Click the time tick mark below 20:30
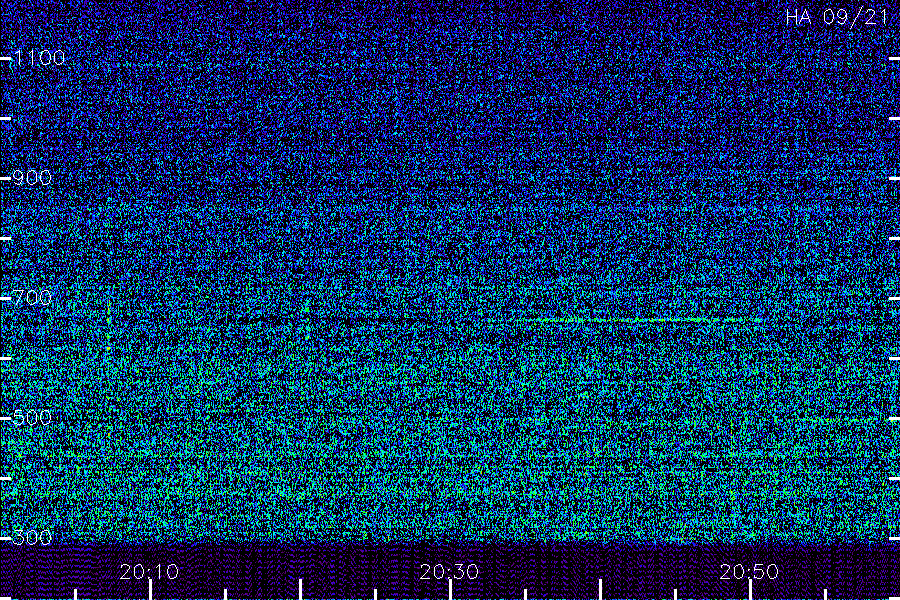The height and width of the screenshot is (600, 900). [x=451, y=589]
